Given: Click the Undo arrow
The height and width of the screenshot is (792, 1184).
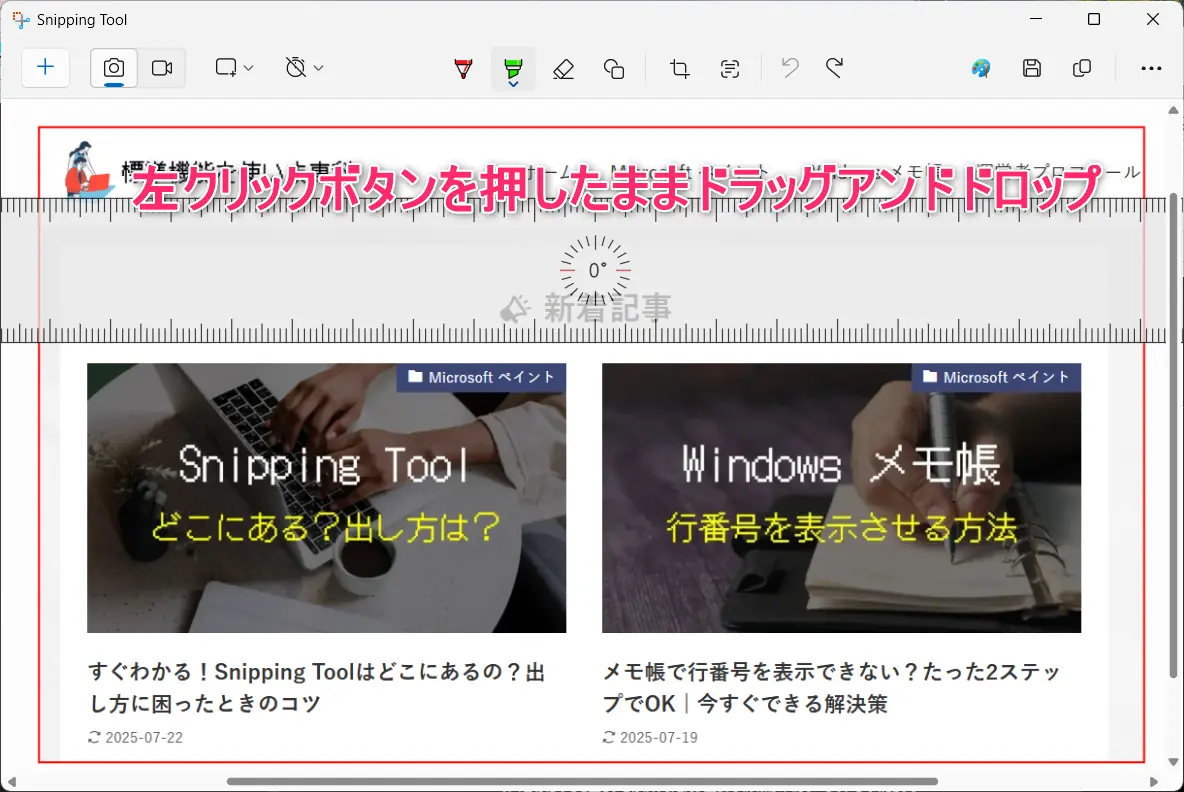Looking at the screenshot, I should (x=790, y=69).
